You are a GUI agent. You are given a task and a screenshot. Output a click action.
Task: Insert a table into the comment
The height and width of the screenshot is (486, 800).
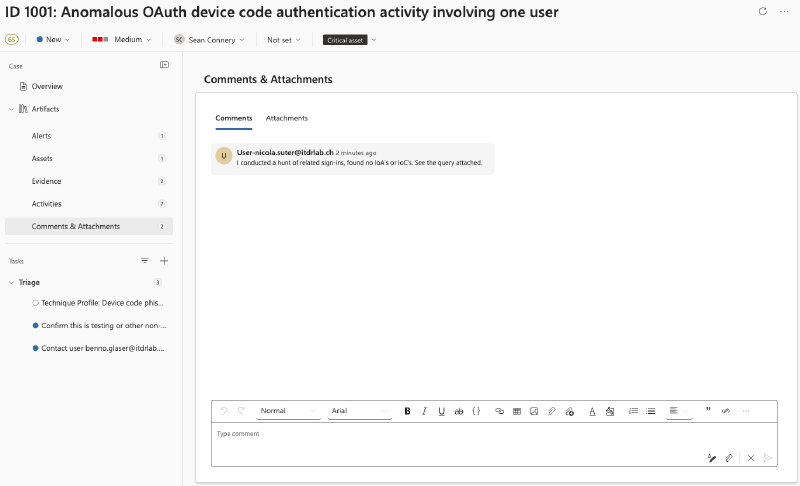(517, 411)
